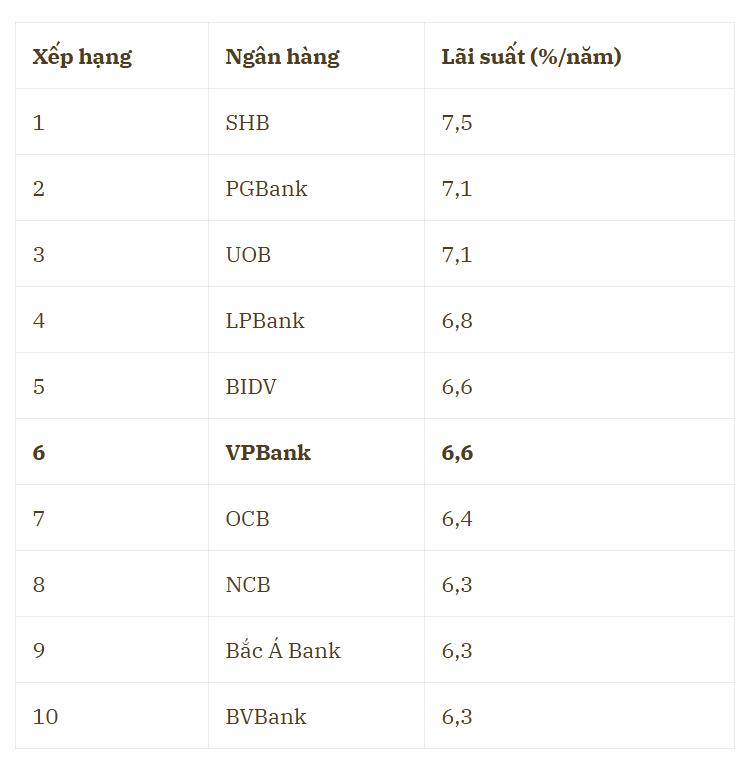Screen dimensions: 754x758
Task: Click the 'Xếp hạng' column header
Action: click(82, 57)
